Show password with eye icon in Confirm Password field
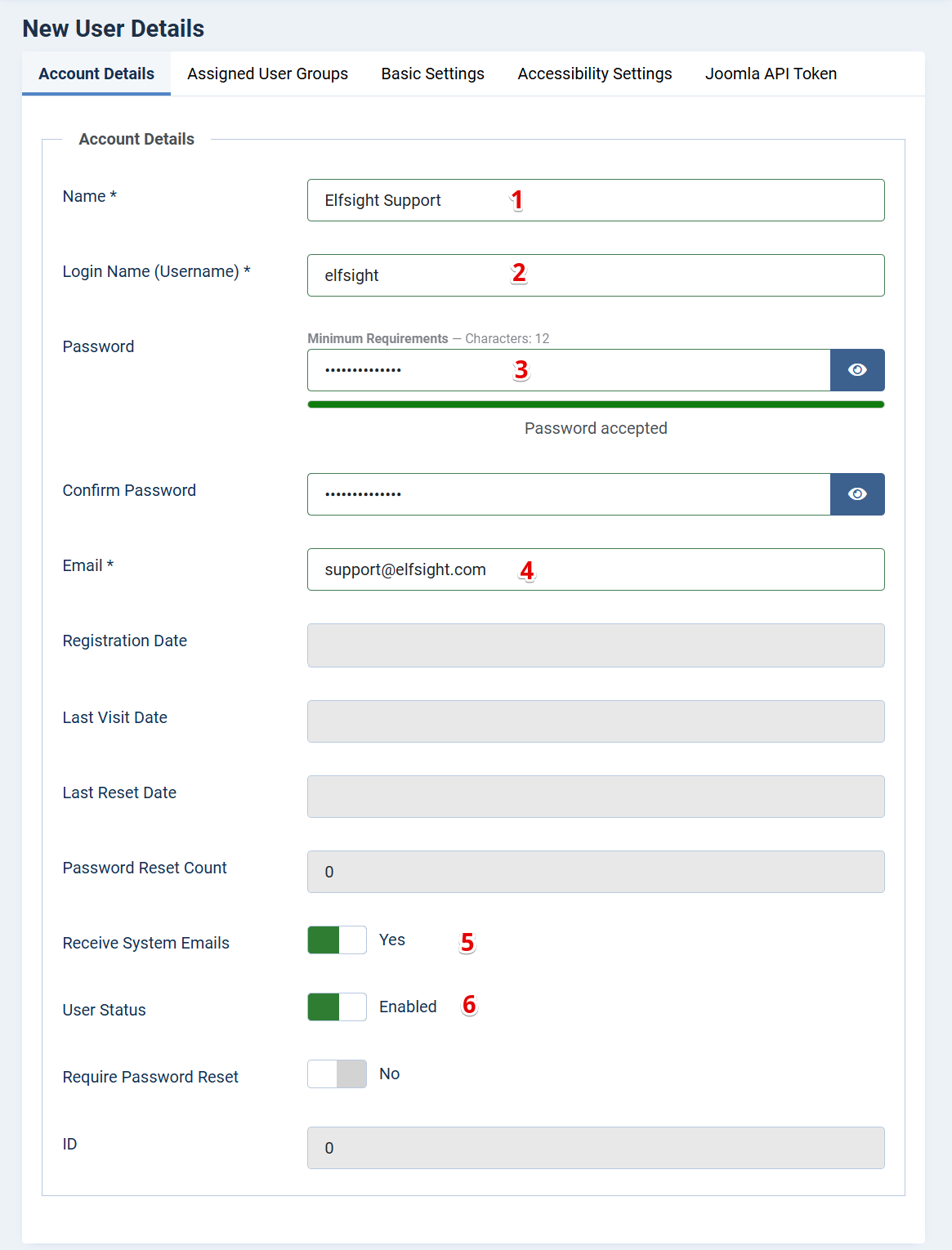This screenshot has height=1250, width=952. pyautogui.click(x=857, y=494)
